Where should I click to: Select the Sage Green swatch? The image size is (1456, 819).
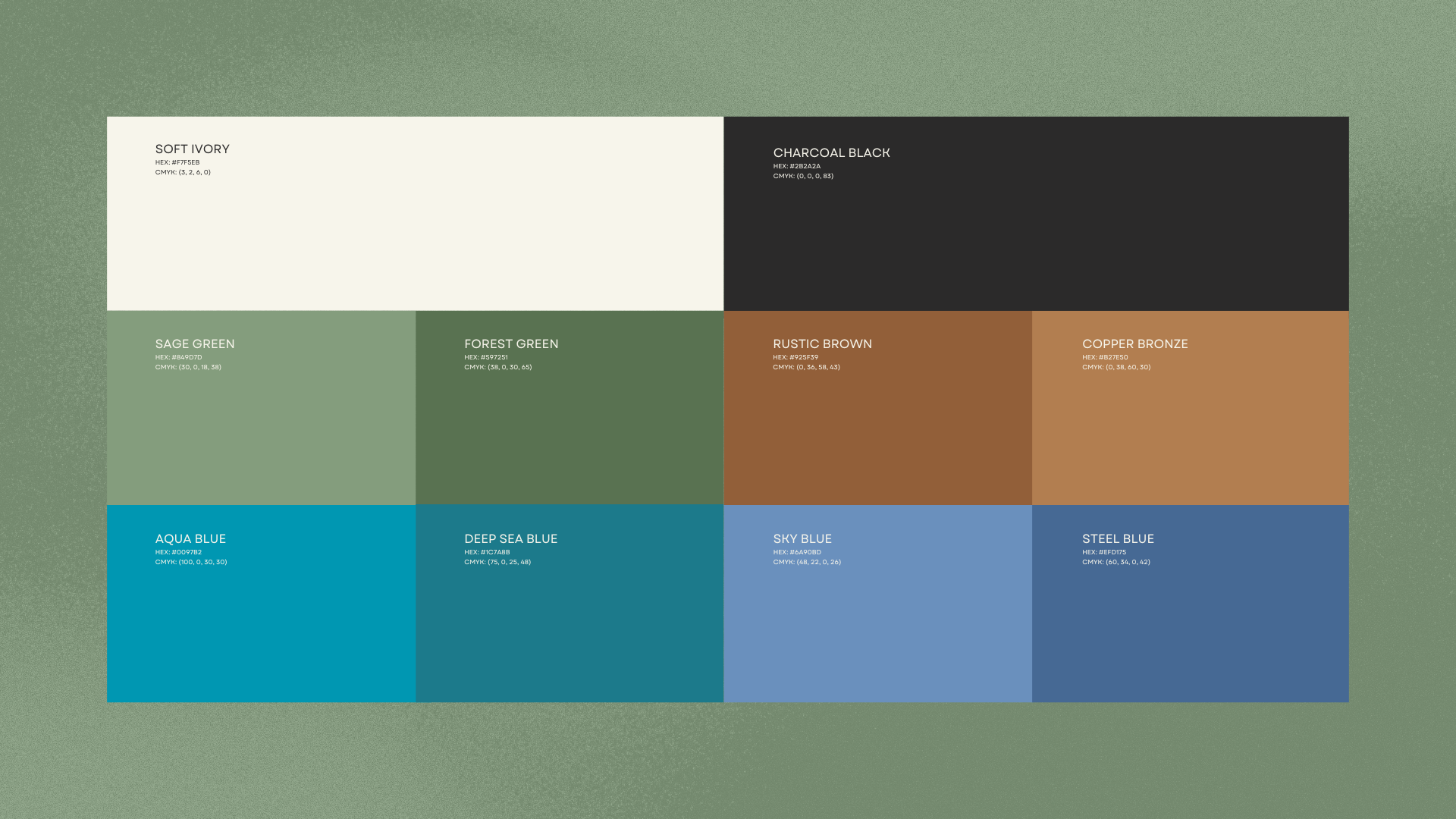[261, 432]
